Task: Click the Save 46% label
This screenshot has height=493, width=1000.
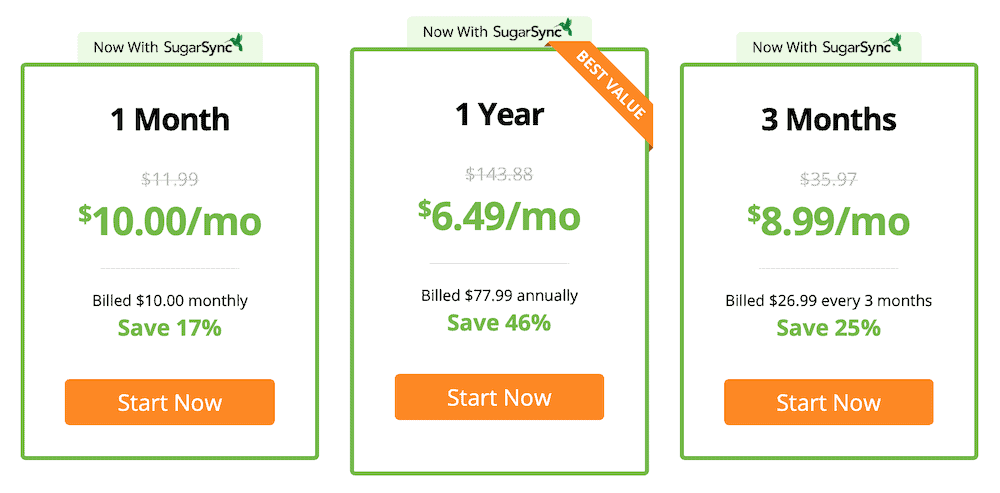Action: [499, 322]
